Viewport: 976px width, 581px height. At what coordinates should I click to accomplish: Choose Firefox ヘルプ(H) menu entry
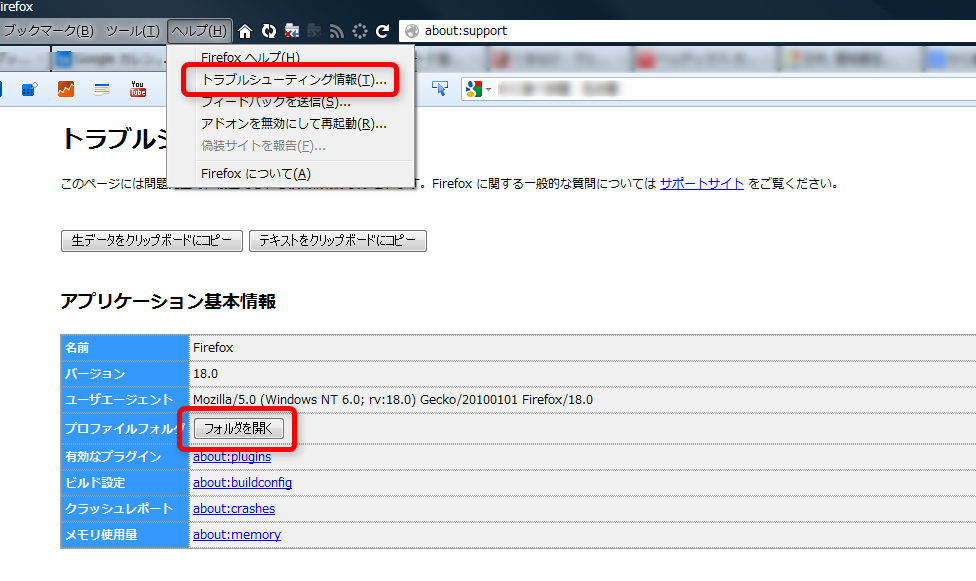pyautogui.click(x=250, y=57)
